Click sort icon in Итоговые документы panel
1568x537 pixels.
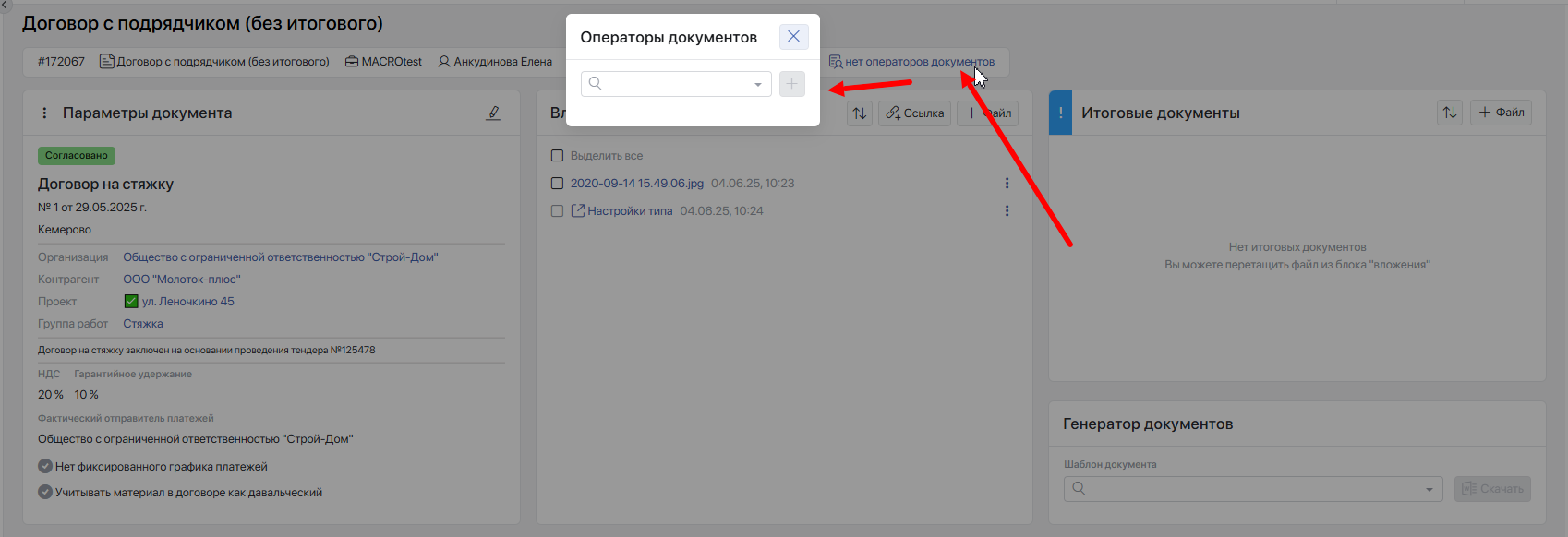click(x=1450, y=113)
